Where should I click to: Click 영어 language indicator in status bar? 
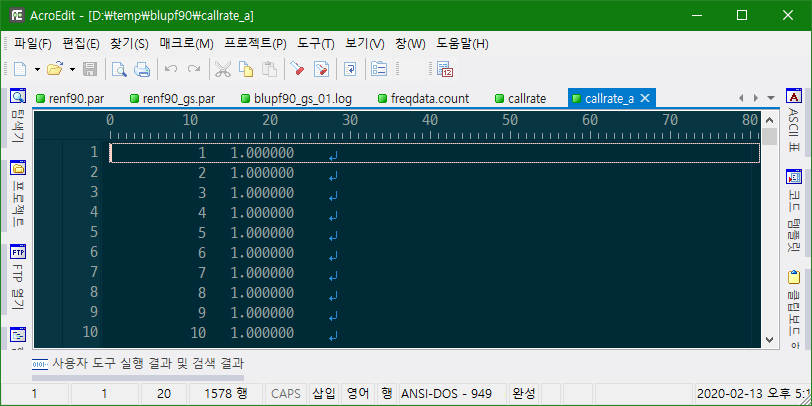tap(358, 394)
